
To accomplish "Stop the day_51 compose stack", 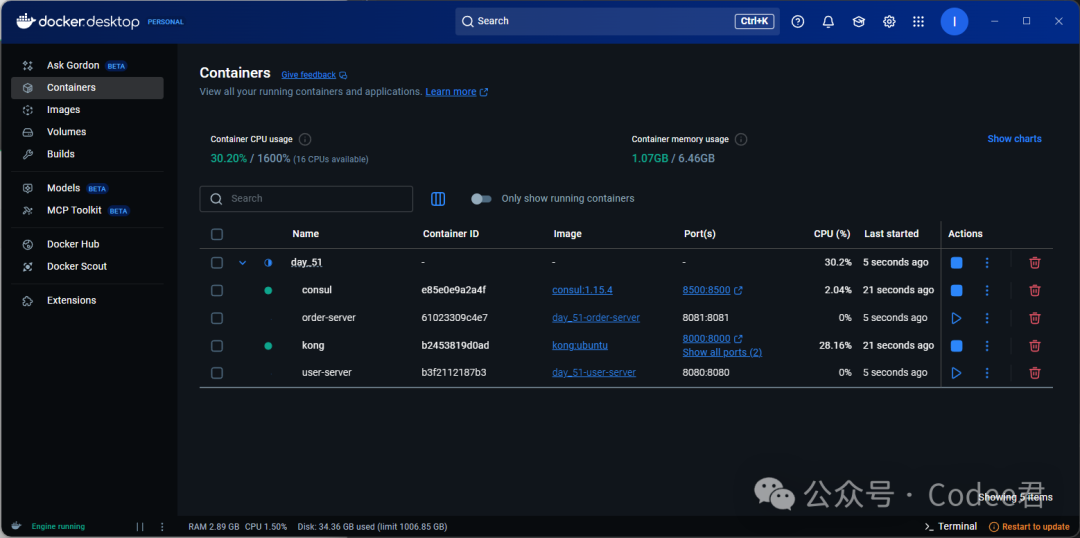I will point(956,262).
